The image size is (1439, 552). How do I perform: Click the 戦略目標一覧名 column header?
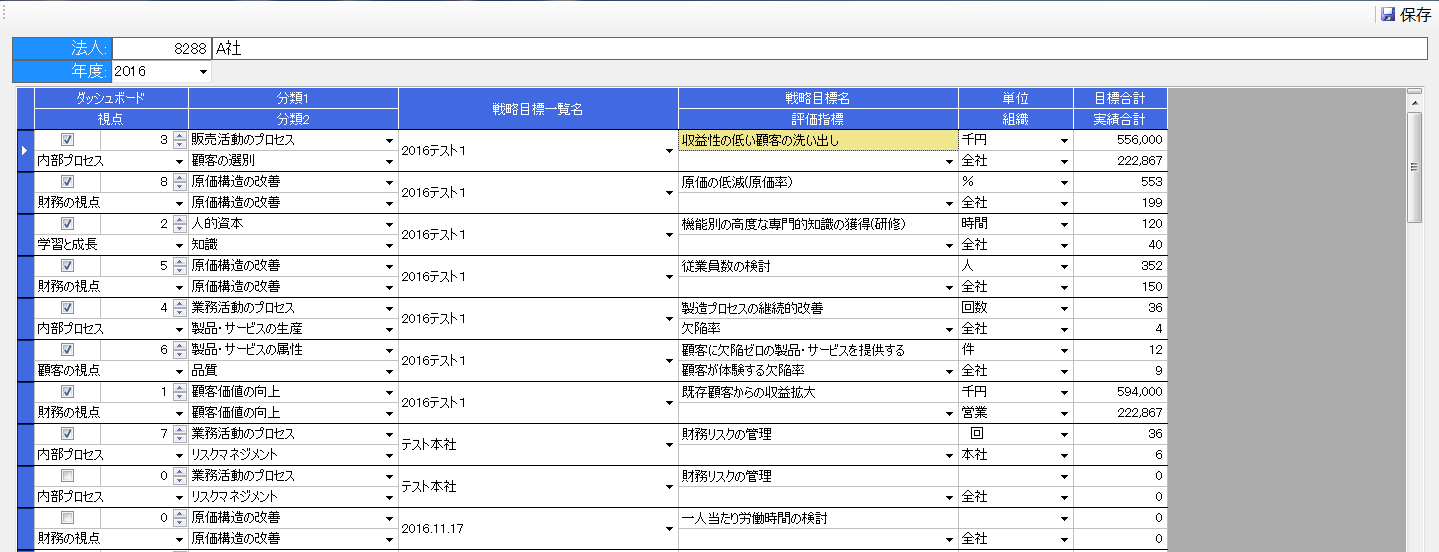click(x=538, y=108)
